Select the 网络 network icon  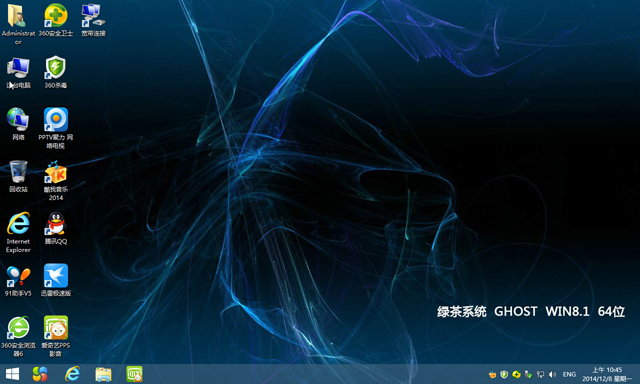pos(18,124)
